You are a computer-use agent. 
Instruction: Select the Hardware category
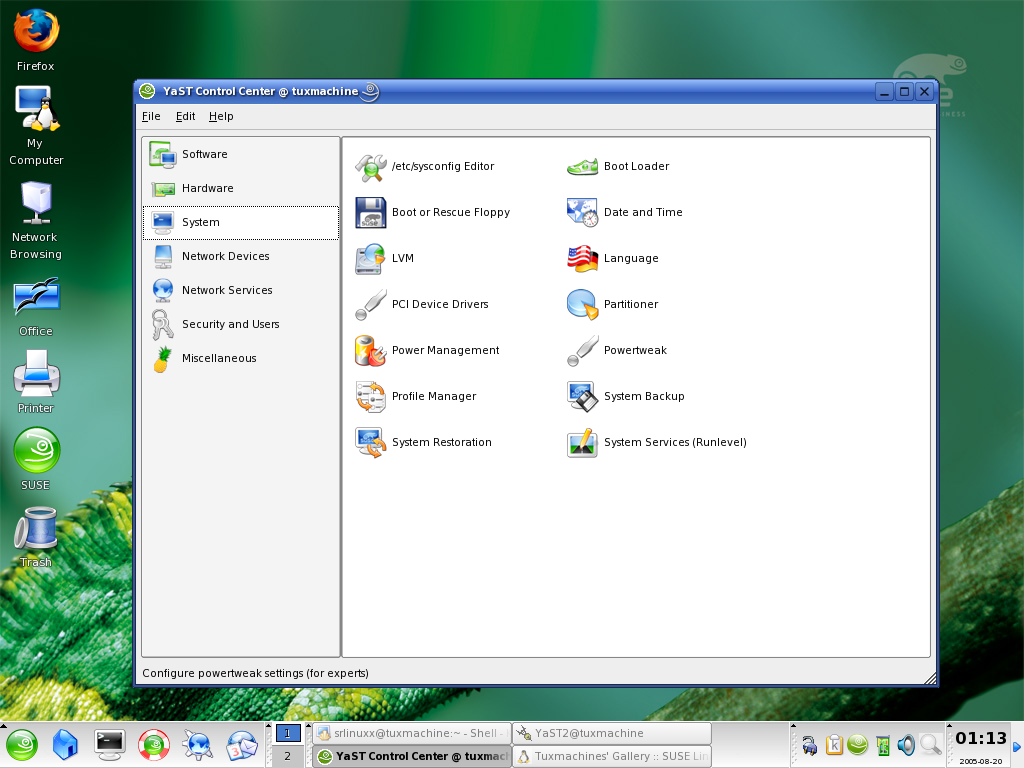point(241,188)
